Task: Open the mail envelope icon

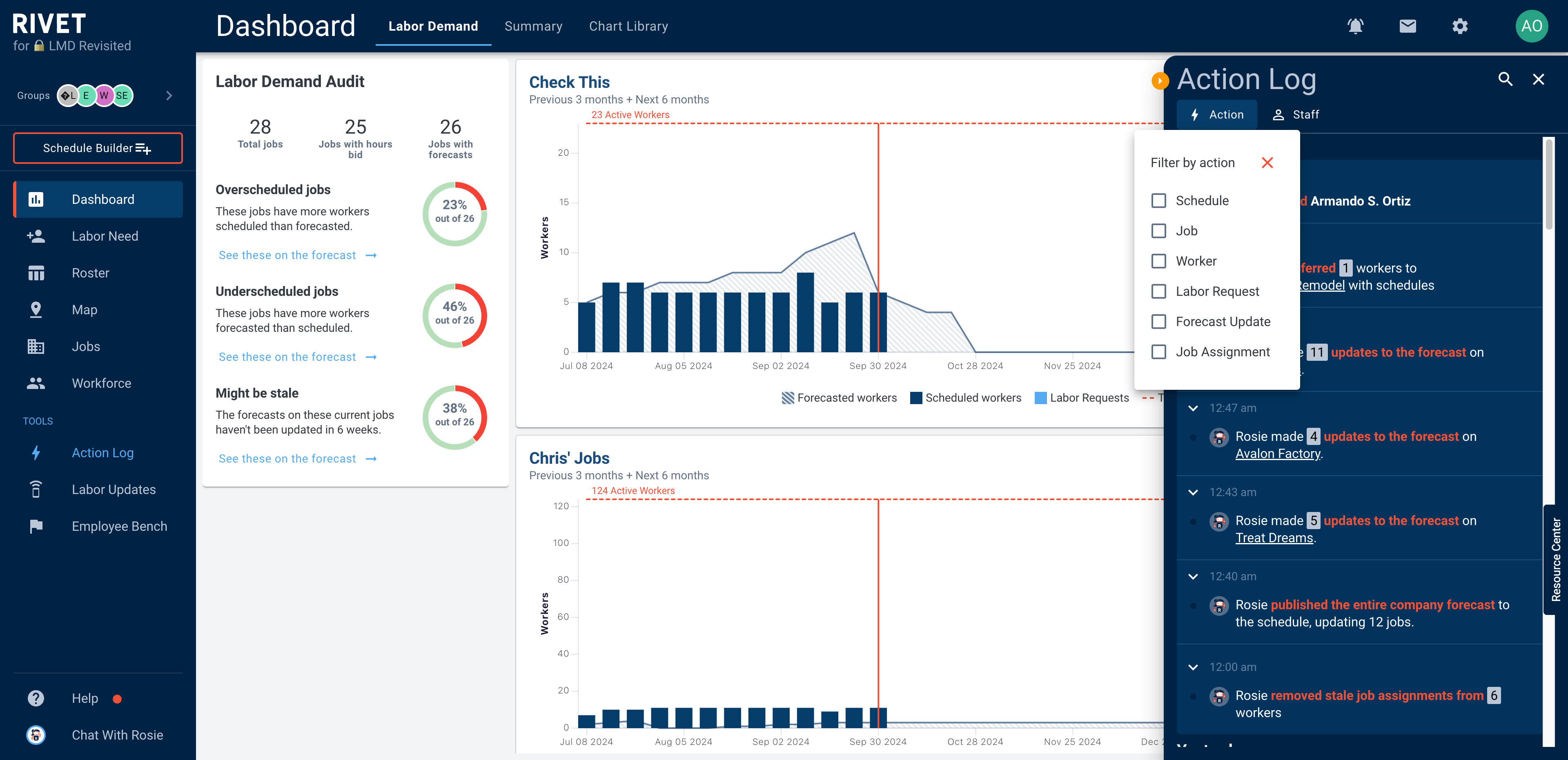Action: coord(1408,26)
